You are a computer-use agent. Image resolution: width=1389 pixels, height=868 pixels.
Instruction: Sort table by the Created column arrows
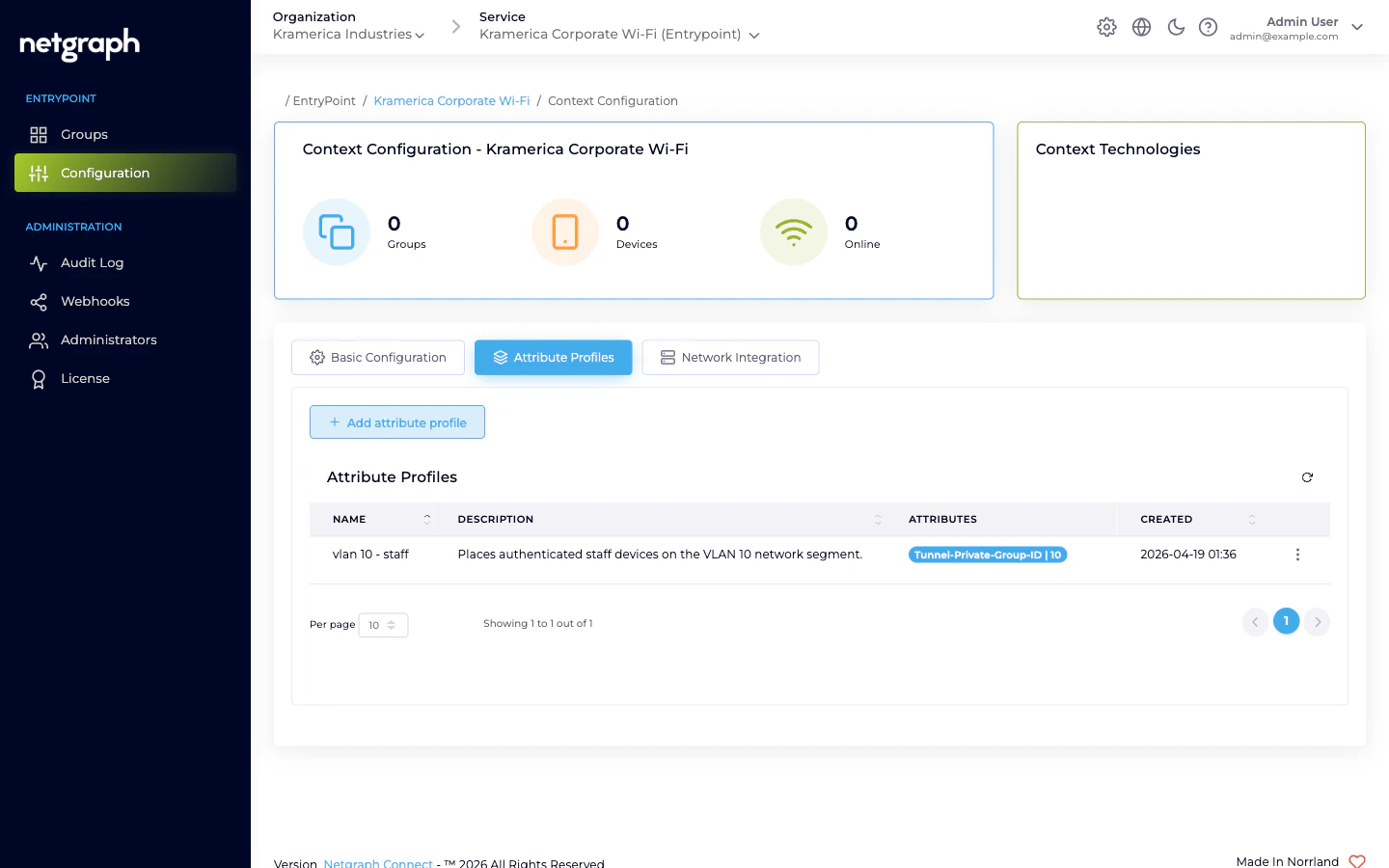point(1252,519)
